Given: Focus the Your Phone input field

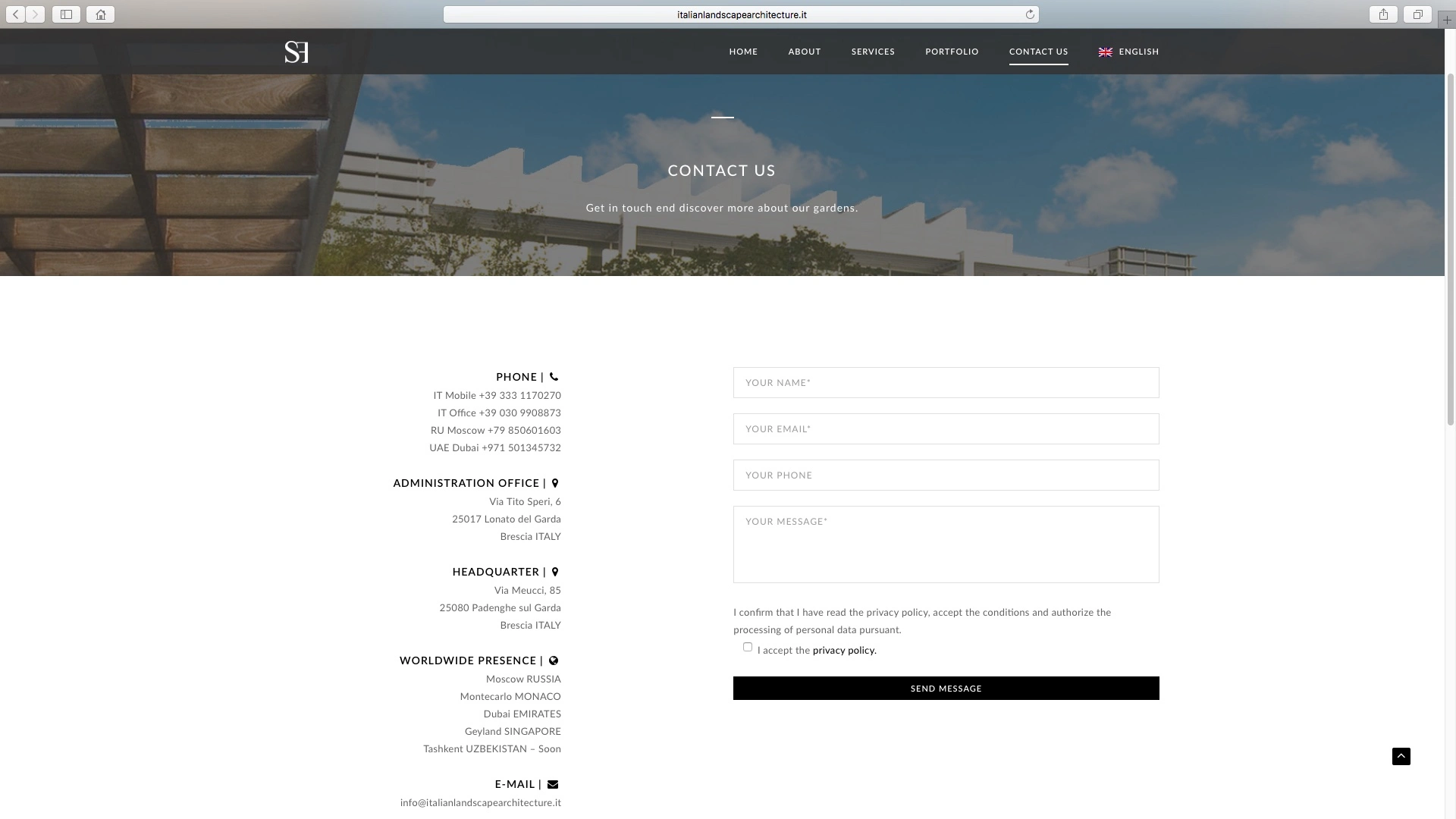Looking at the screenshot, I should click(x=946, y=475).
